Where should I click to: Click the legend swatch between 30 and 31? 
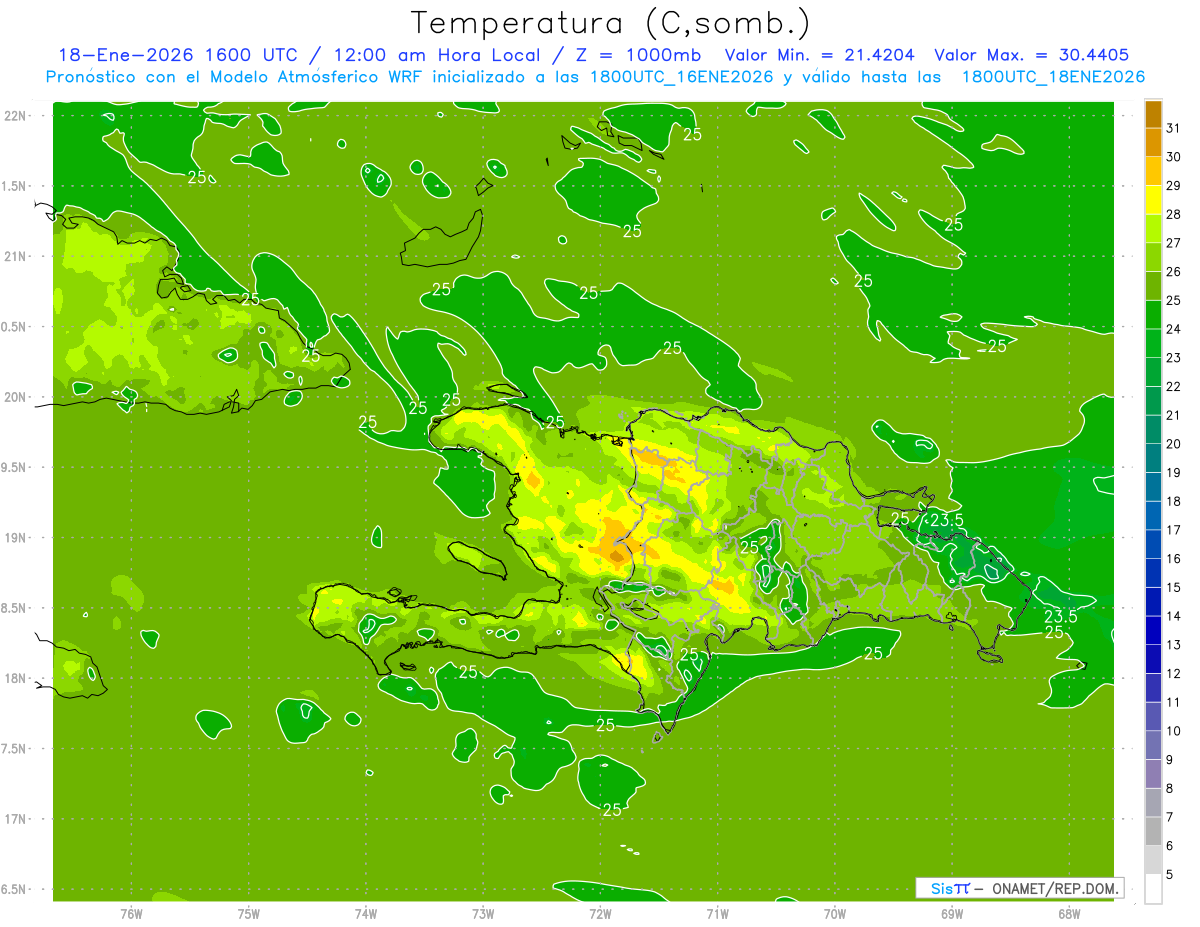pos(1153,142)
